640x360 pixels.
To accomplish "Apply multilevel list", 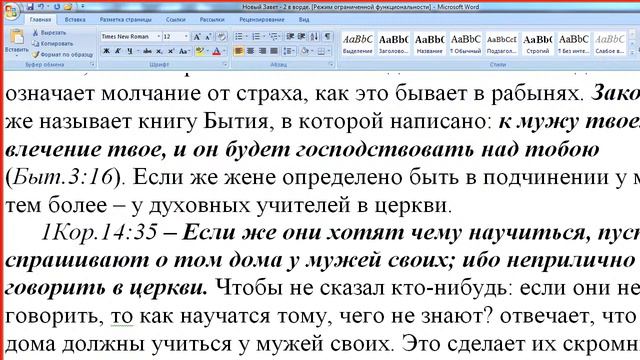I will 274,37.
